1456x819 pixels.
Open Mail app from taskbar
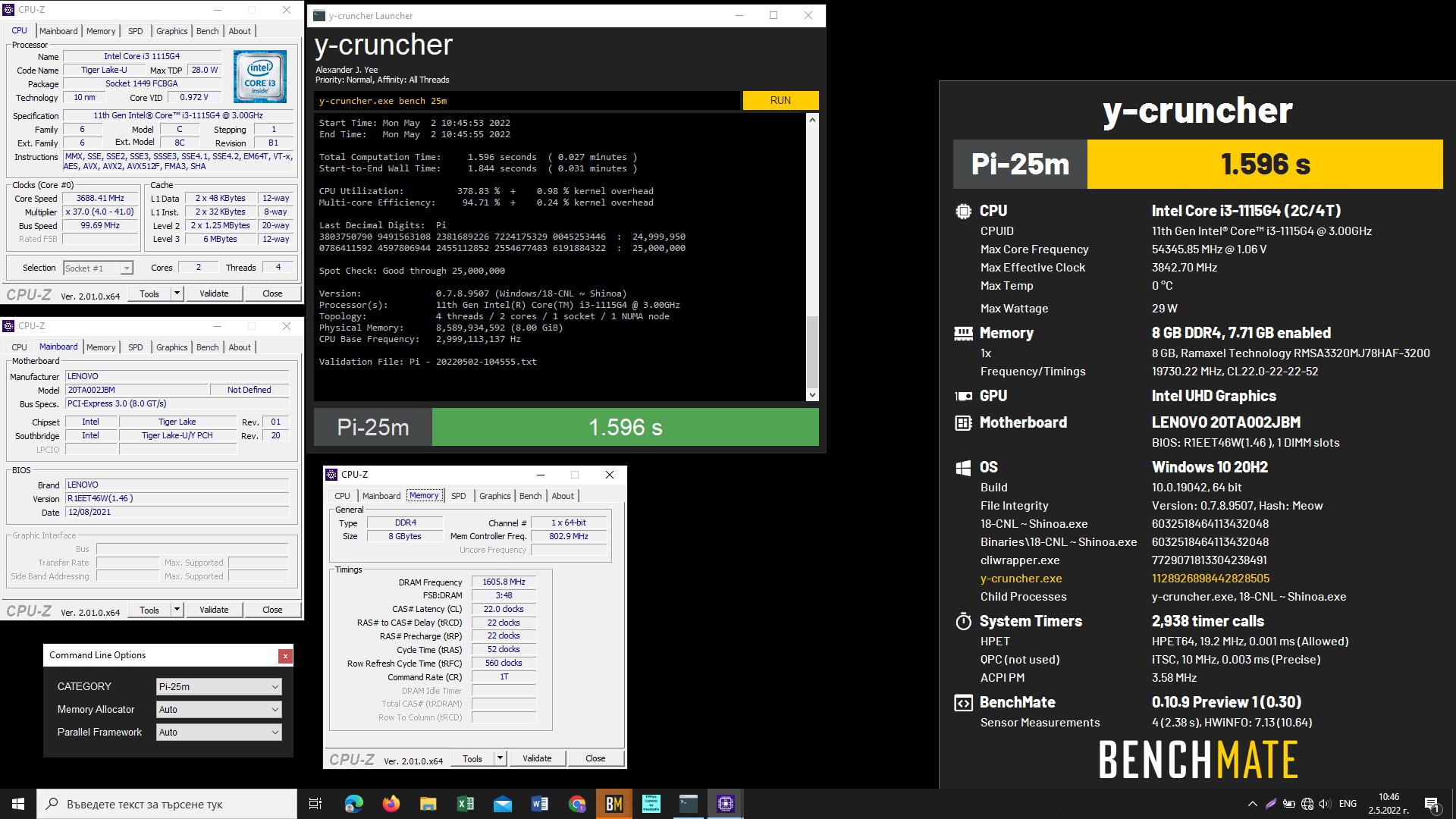click(x=503, y=804)
